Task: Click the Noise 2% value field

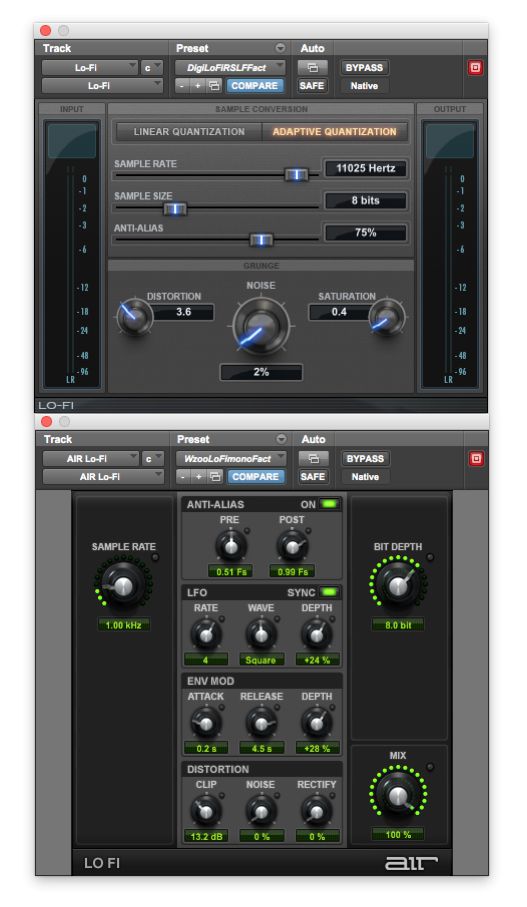Action: click(x=261, y=372)
